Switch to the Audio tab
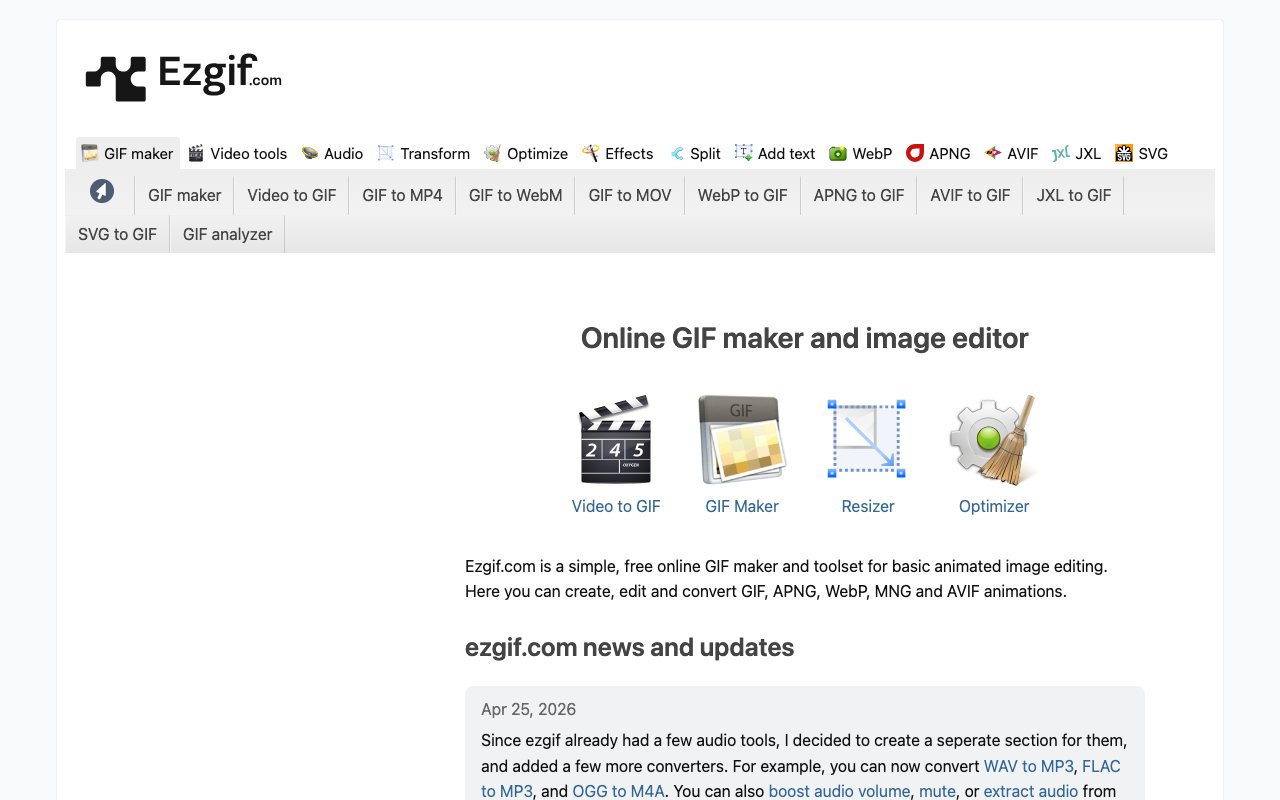1280x800 pixels. point(332,153)
